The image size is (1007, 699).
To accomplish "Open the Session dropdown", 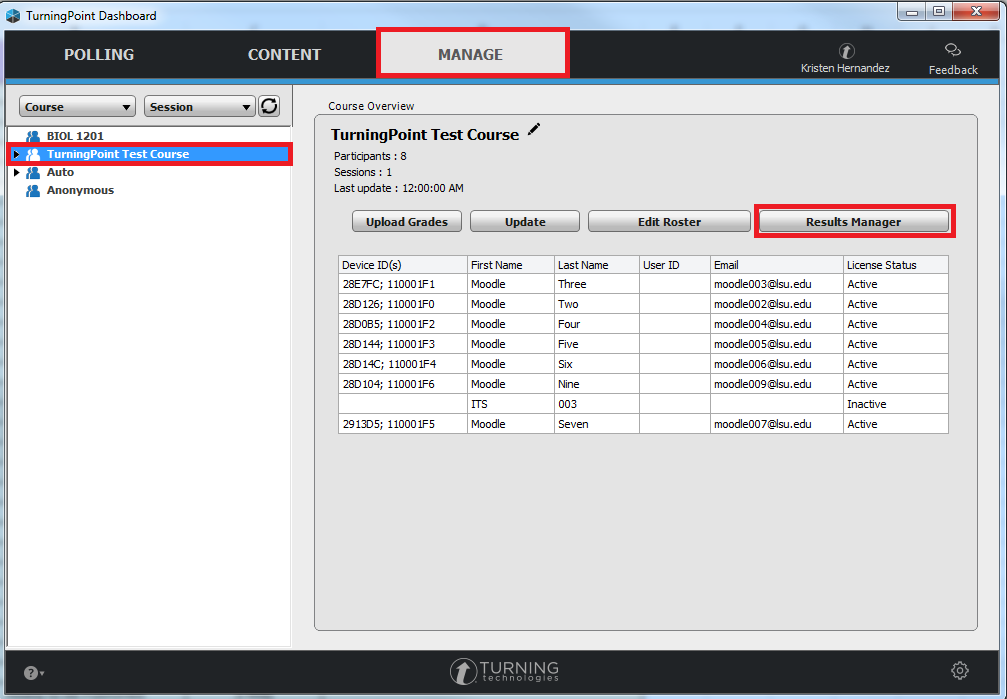I will [x=200, y=107].
